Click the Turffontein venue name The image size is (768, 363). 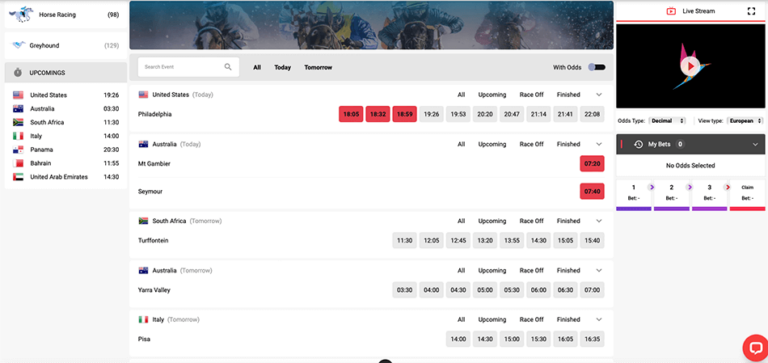tap(153, 241)
